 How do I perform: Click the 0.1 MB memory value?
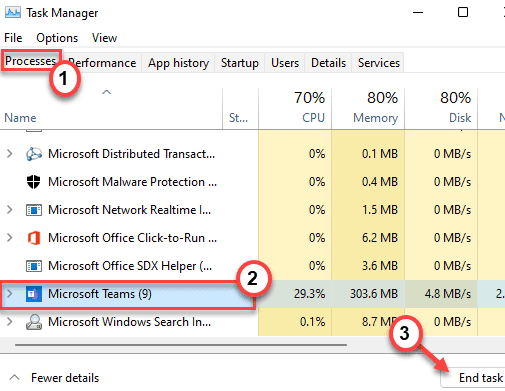click(x=380, y=154)
